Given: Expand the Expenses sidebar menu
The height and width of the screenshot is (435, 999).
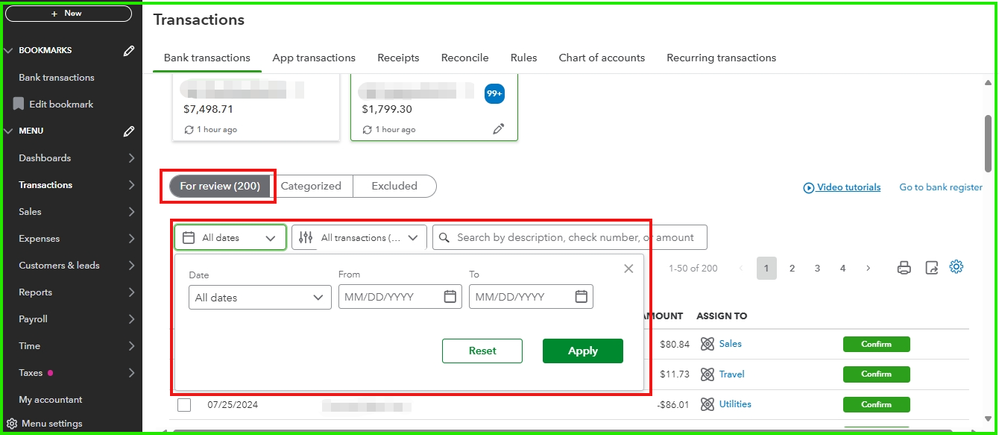Looking at the screenshot, I should tap(131, 239).
